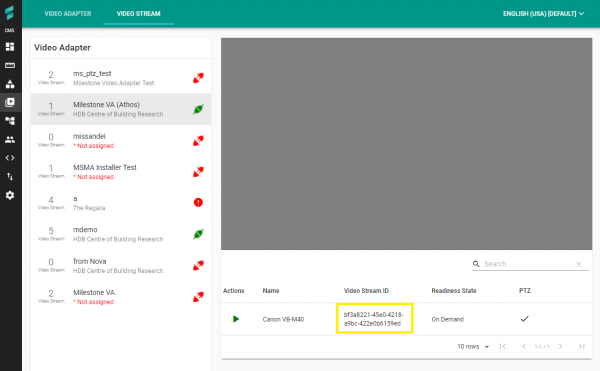Open the language dropdown English (USA)
600x371 pixels.
click(x=543, y=14)
